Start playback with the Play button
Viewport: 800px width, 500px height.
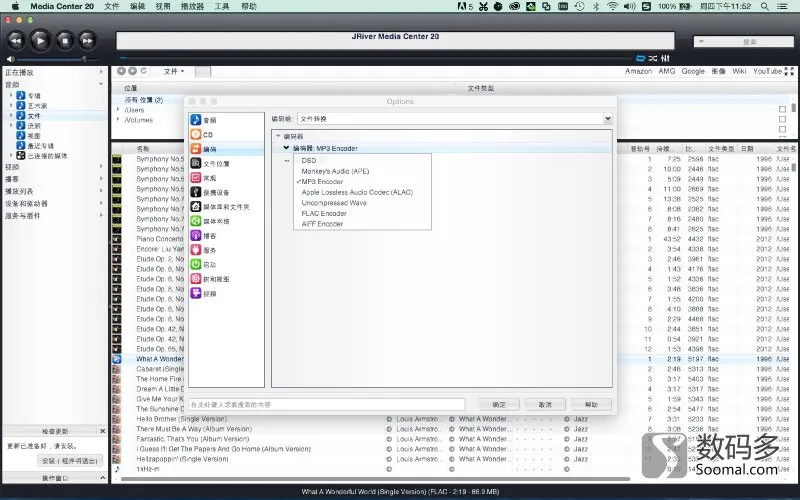40,40
